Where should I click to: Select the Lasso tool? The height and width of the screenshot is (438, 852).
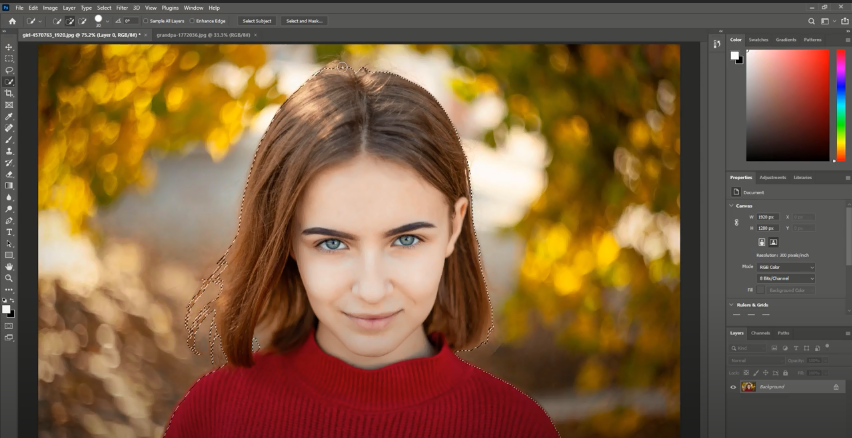coord(9,70)
